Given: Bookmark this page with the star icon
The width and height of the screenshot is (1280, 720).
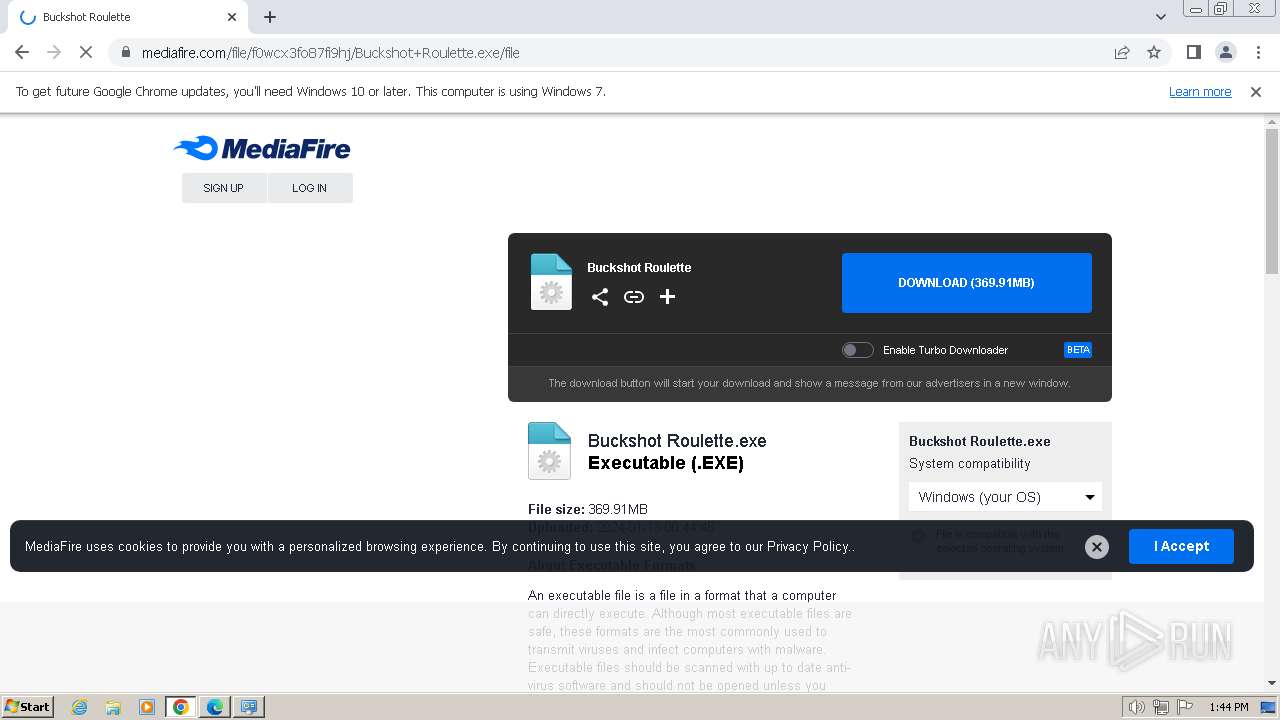Looking at the screenshot, I should (x=1154, y=53).
